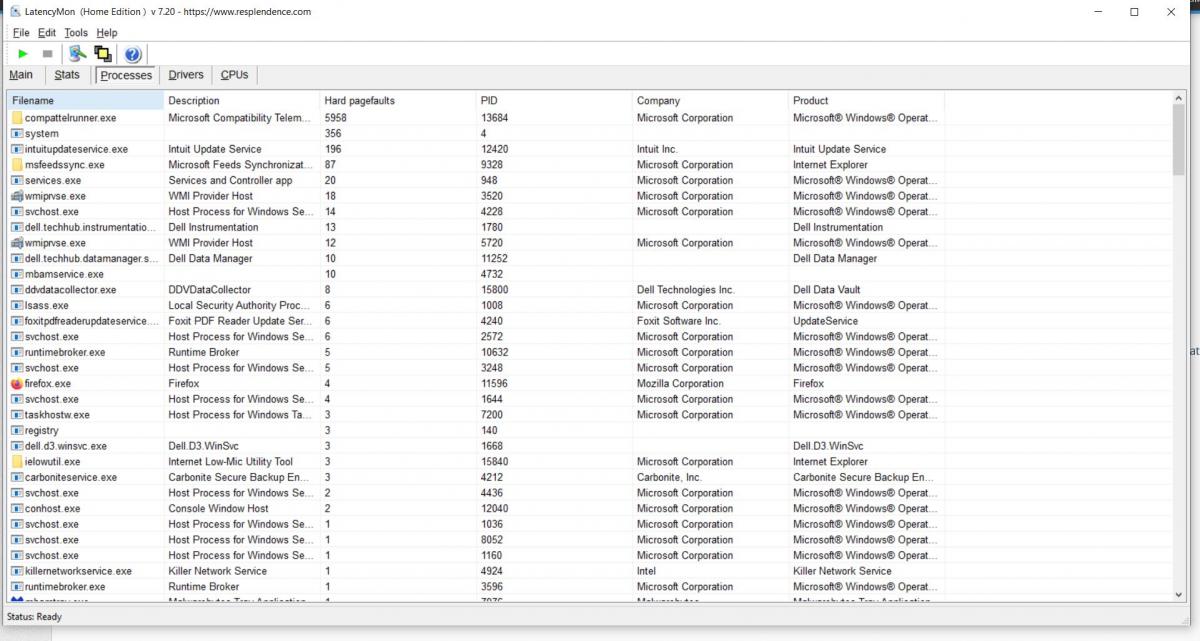The width and height of the screenshot is (1200, 641).
Task: Click the PID value 13684
Action: click(x=495, y=118)
